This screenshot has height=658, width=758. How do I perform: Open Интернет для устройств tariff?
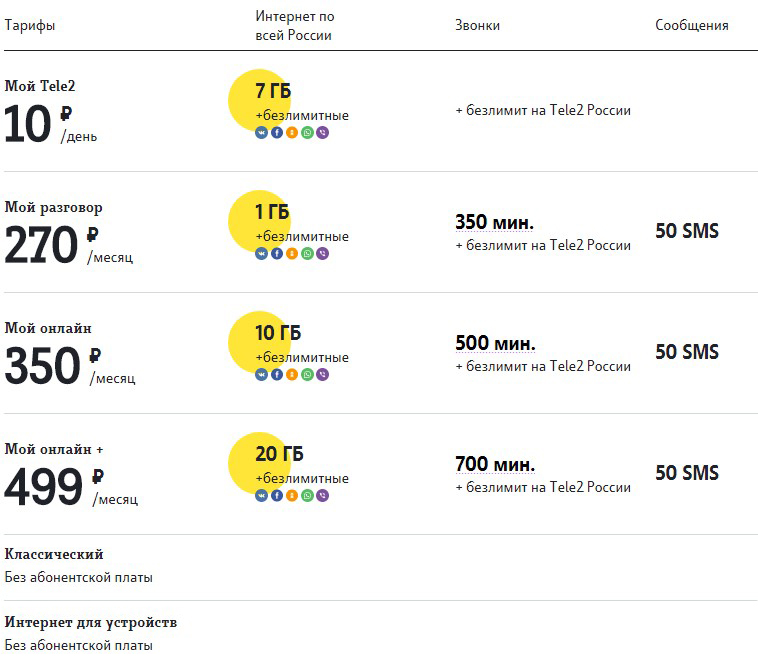coord(90,622)
